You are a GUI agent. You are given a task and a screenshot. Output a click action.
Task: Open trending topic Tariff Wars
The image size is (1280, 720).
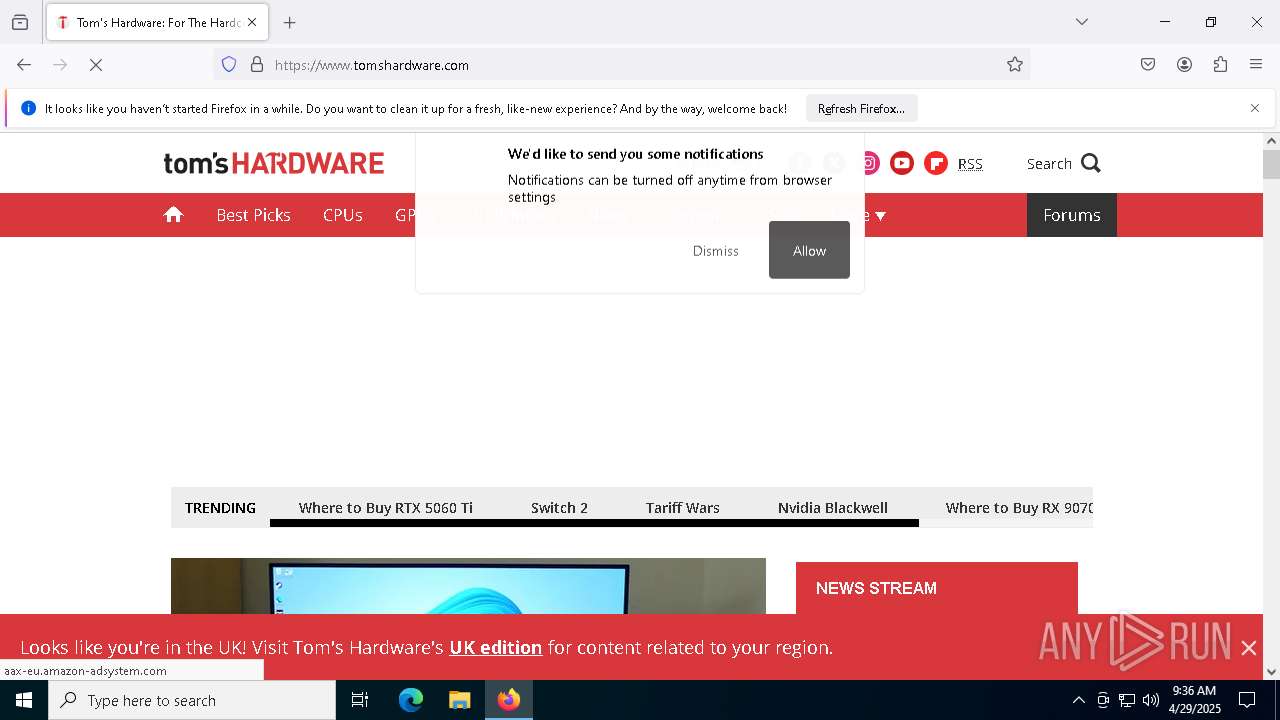coord(683,508)
